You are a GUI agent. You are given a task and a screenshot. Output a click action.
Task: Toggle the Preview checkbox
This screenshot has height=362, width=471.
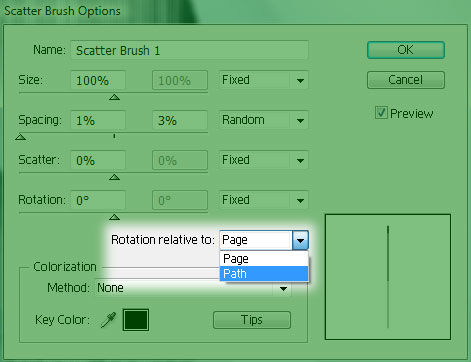click(381, 113)
